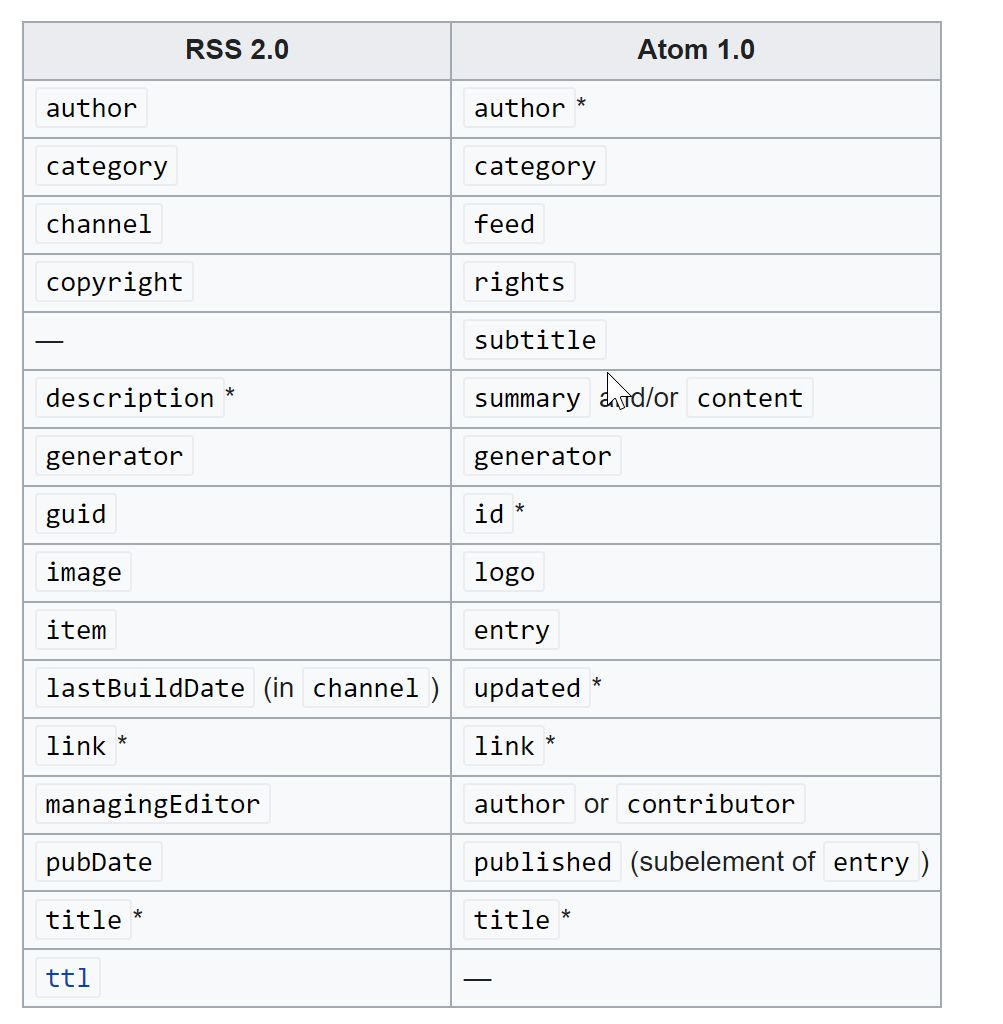This screenshot has height=1024, width=1003.
Task: Click the contributor code element
Action: (x=710, y=804)
